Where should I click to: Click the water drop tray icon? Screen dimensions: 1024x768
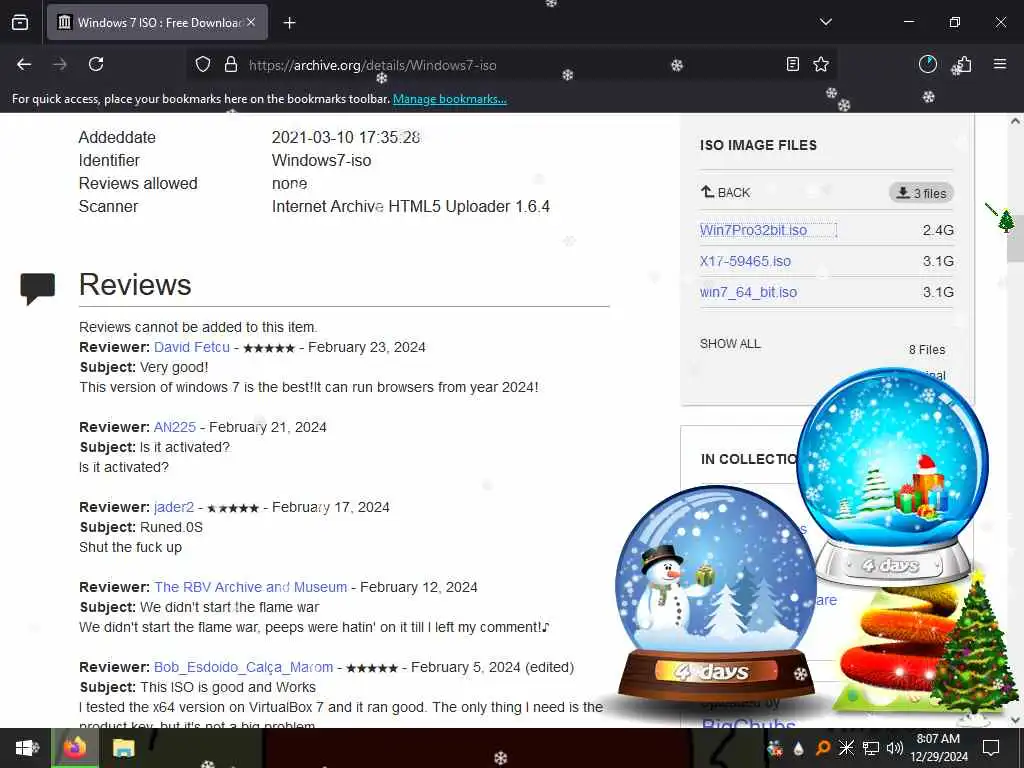[x=799, y=748]
